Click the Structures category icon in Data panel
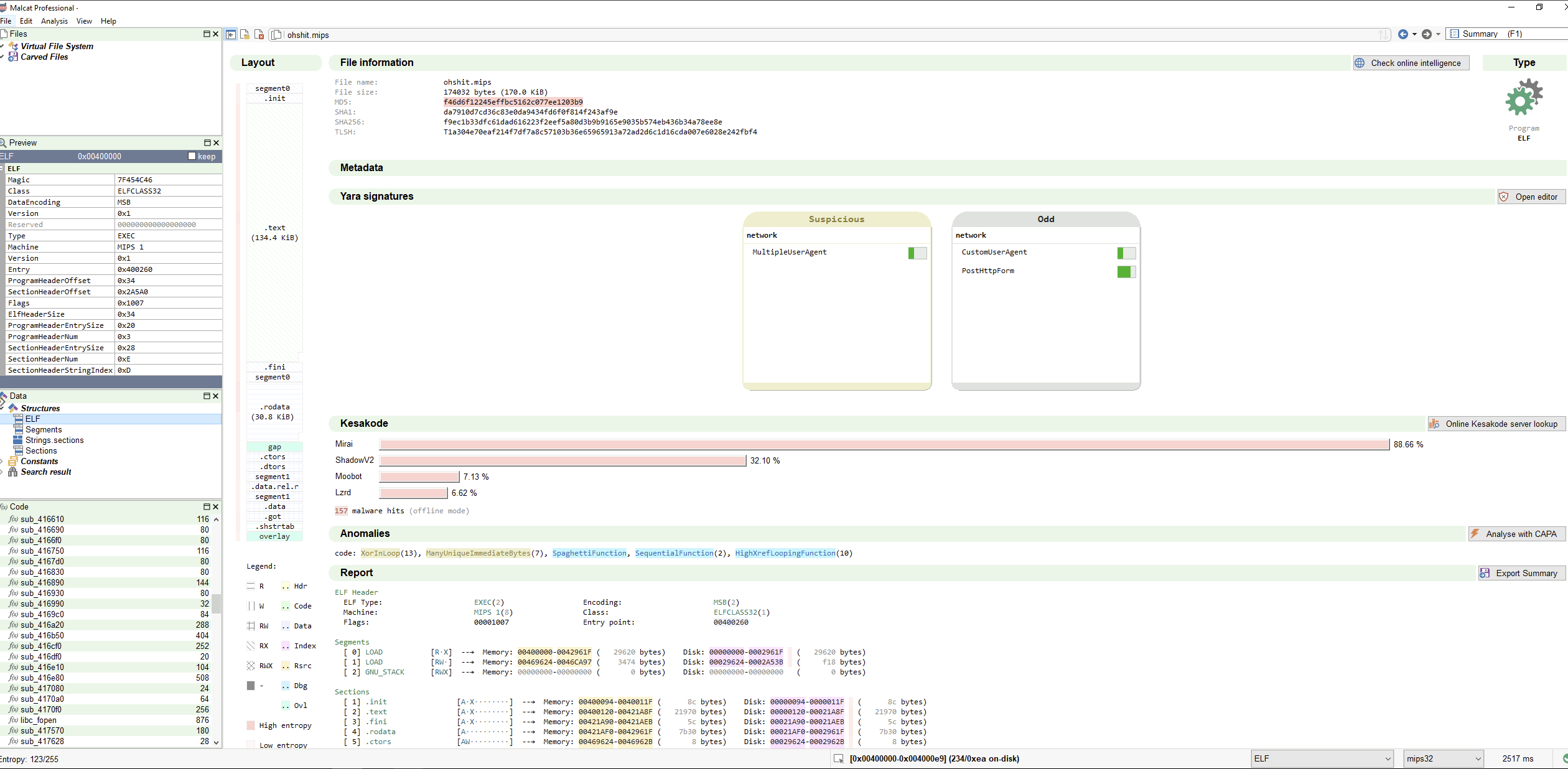Viewport: 1568px width, 769px height. tap(13, 408)
